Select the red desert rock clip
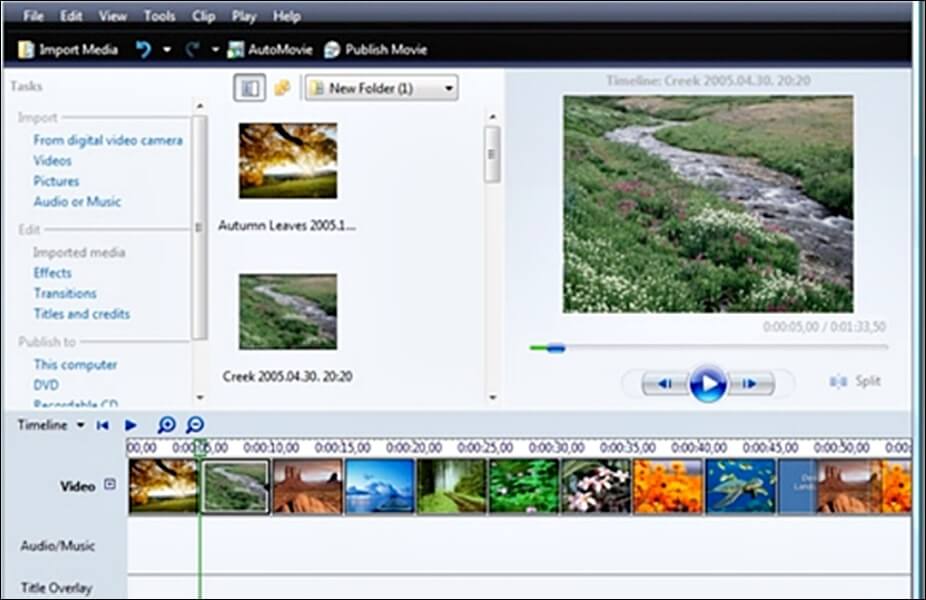Screen dimensions: 926x600 308,486
